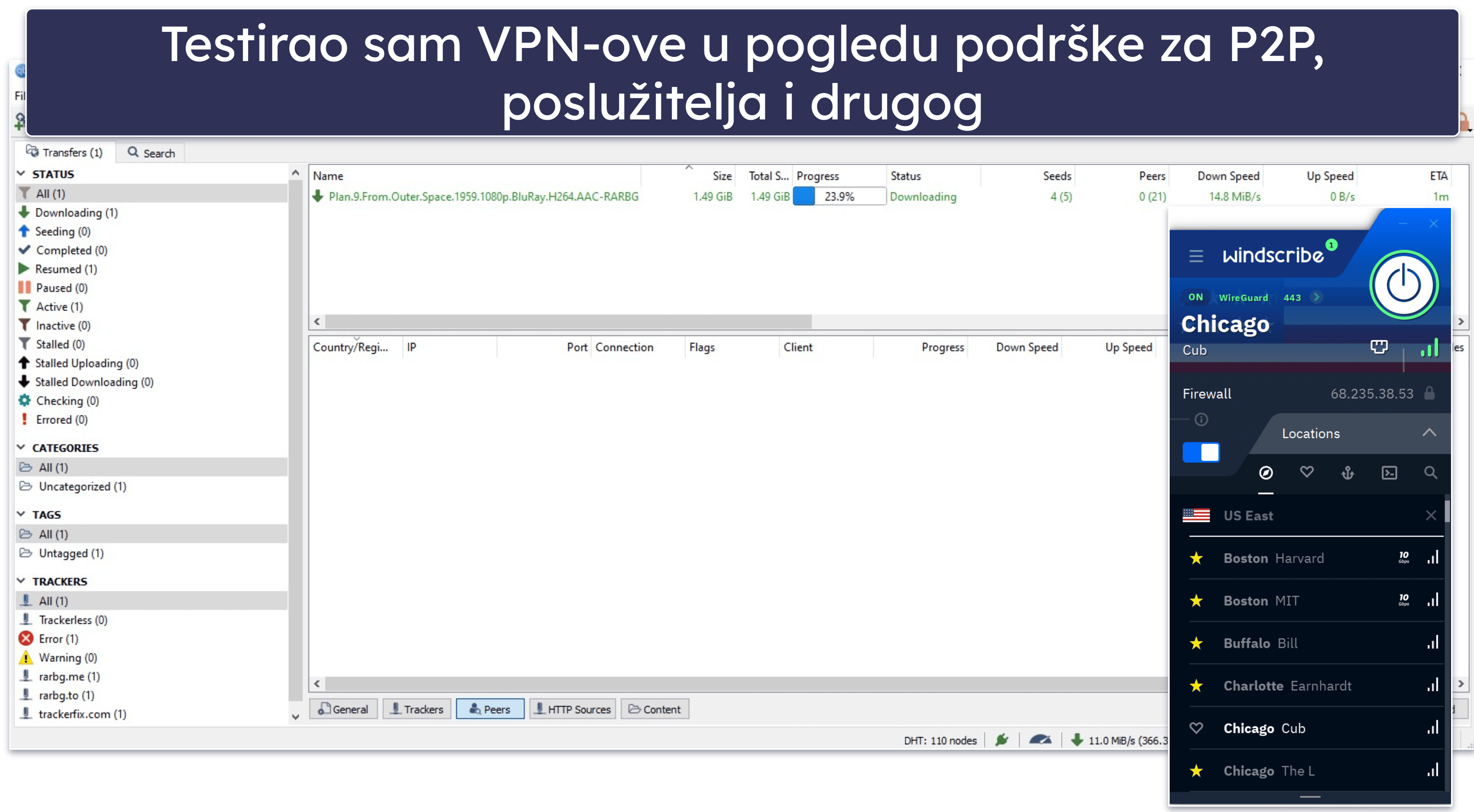Open the Windscribe hamburger menu
Viewport: 1474px width, 812px height.
1196,255
